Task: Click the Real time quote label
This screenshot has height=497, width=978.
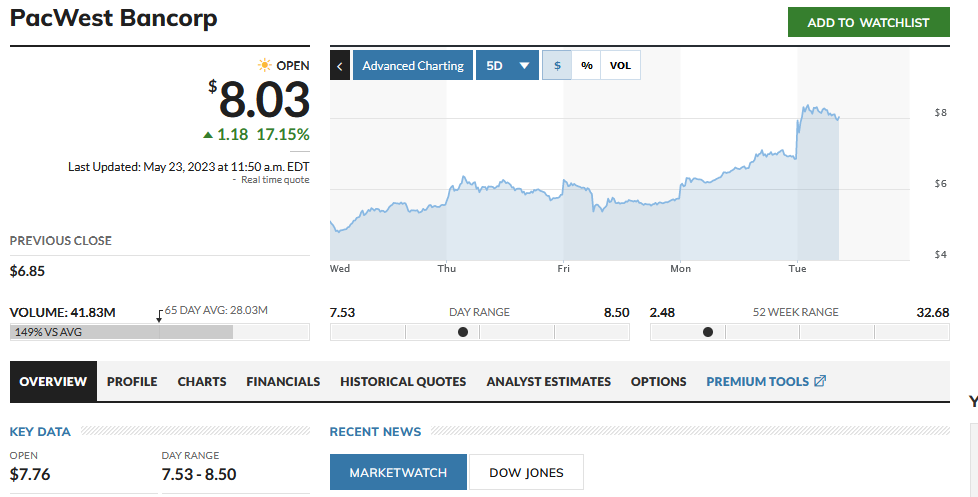Action: (275, 180)
